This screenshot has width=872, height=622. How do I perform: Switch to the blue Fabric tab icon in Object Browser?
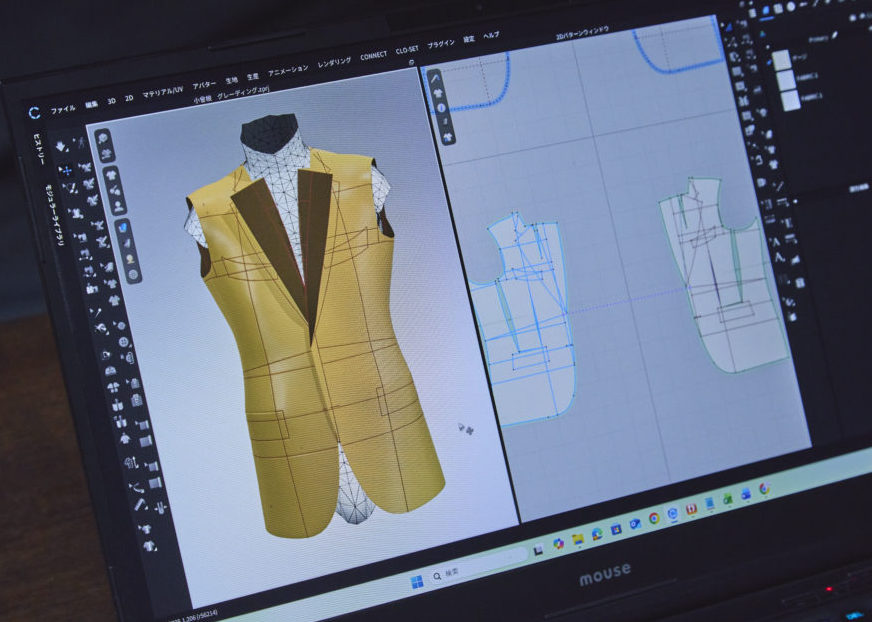(x=767, y=12)
